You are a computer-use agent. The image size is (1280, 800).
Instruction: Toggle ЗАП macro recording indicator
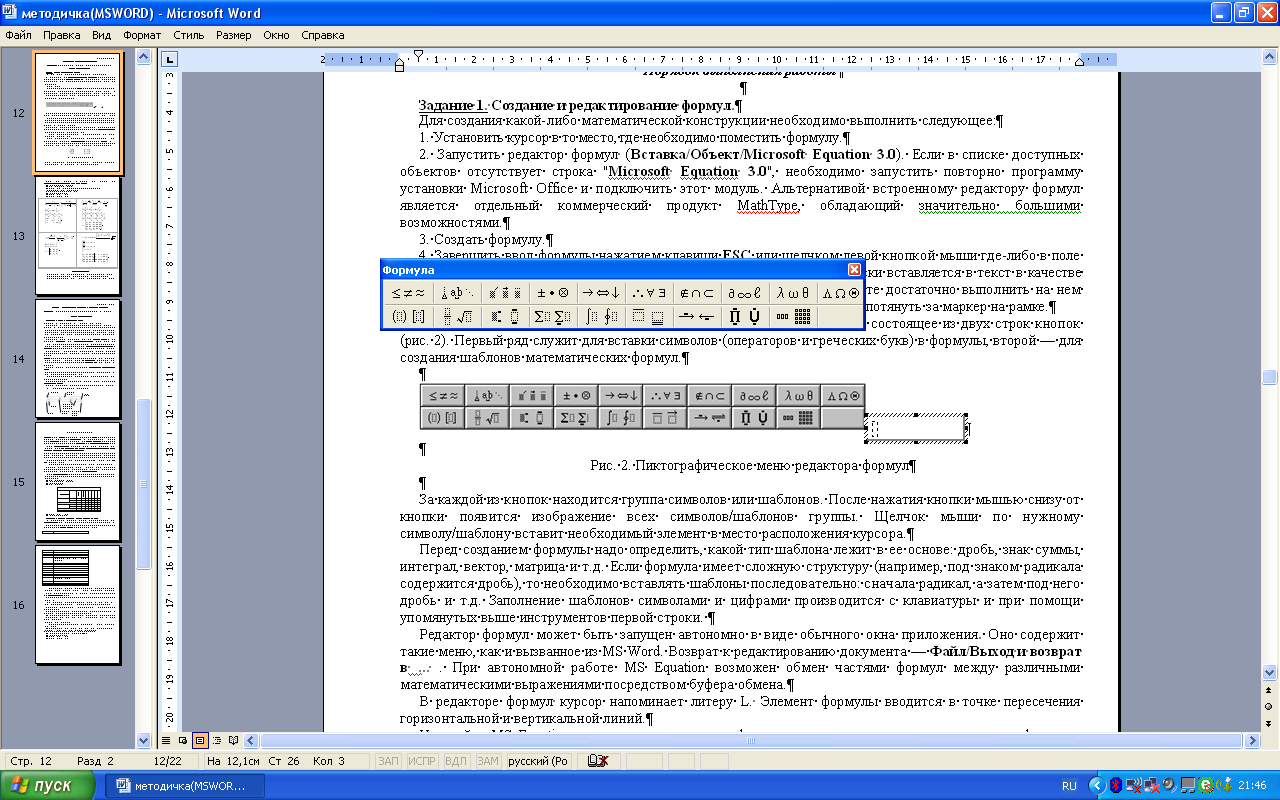click(388, 761)
